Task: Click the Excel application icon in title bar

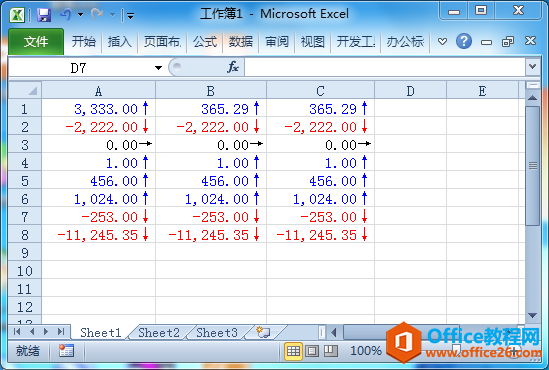Action: tap(16, 15)
